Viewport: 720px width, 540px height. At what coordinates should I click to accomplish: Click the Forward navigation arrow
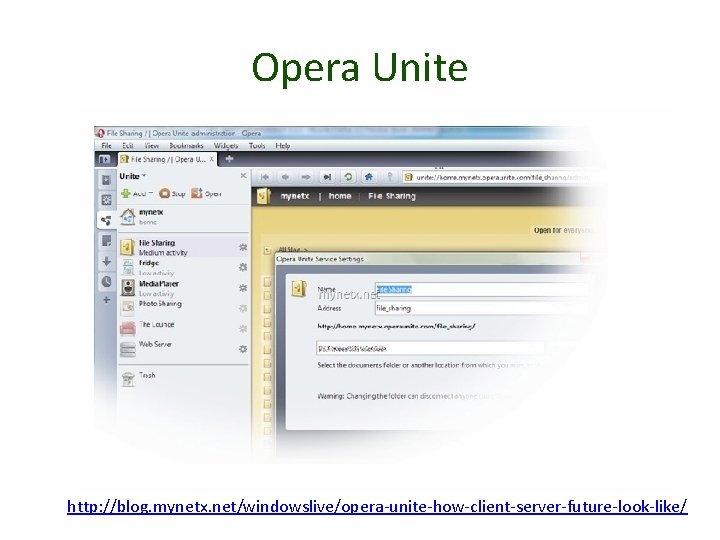click(x=306, y=177)
